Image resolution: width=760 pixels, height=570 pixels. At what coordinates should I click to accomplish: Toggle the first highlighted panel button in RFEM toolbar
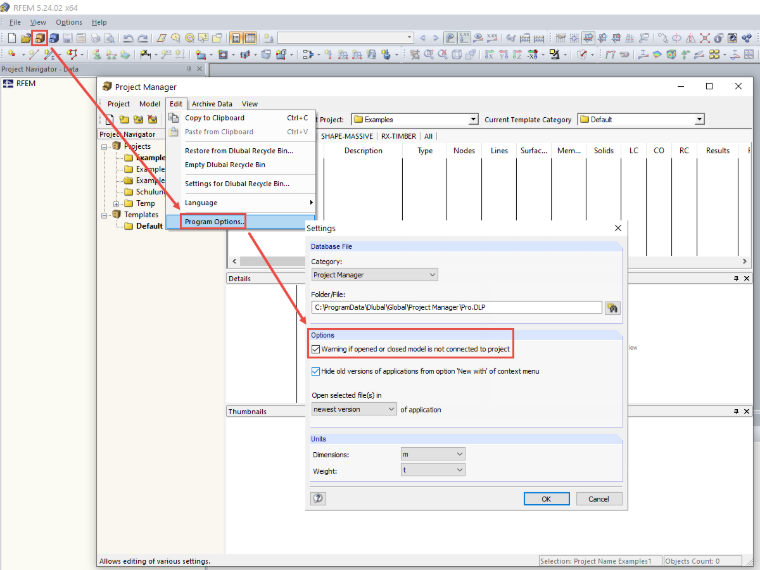tap(236, 38)
